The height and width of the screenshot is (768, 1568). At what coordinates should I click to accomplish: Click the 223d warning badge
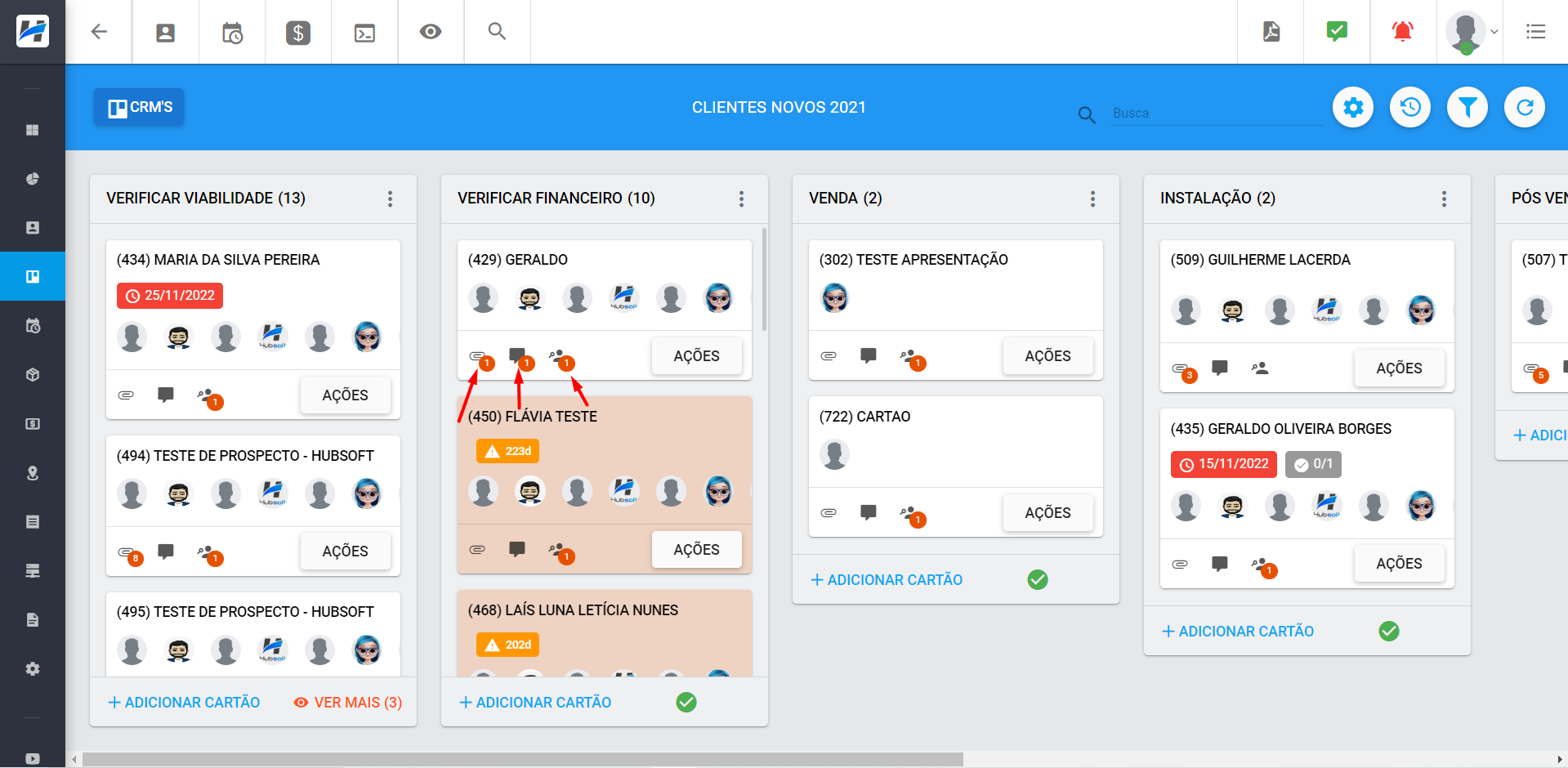[508, 451]
